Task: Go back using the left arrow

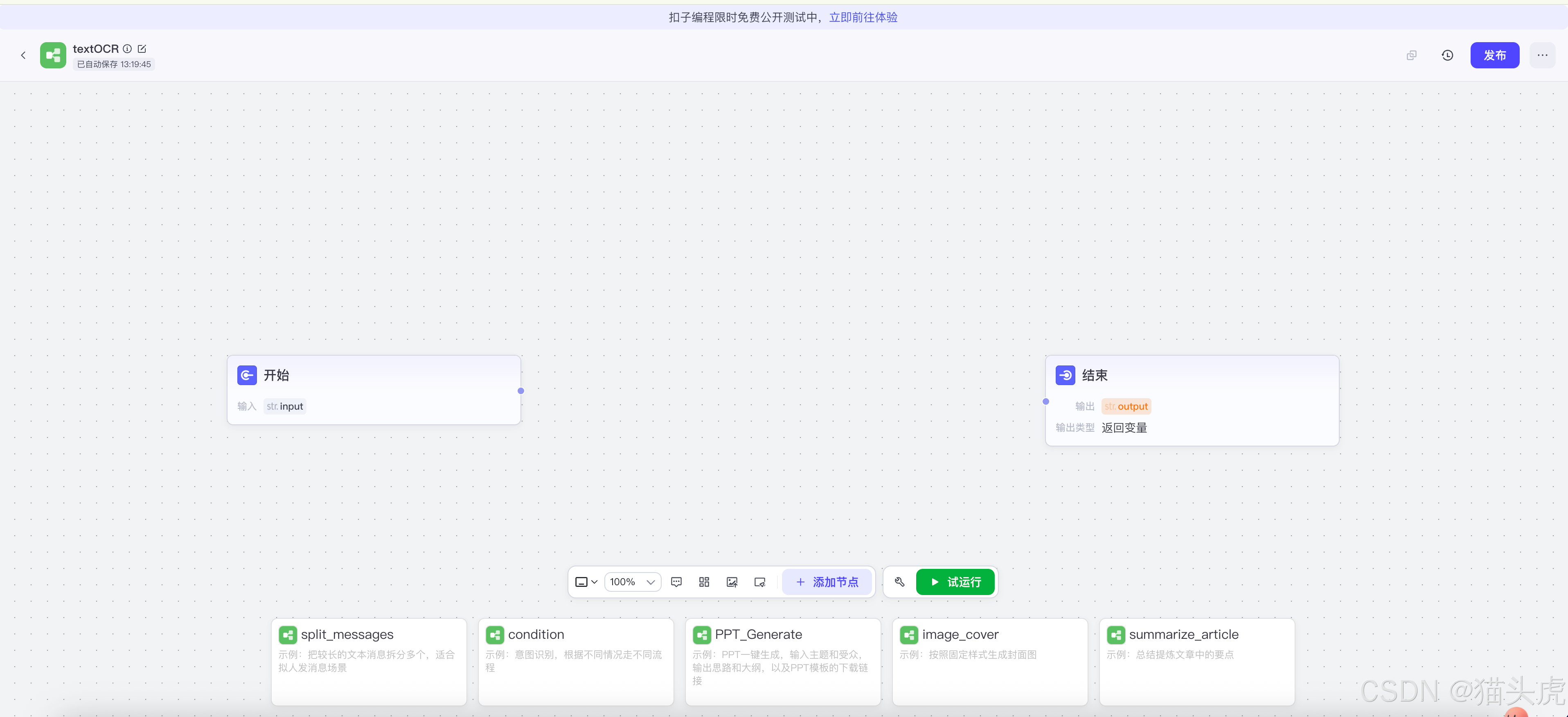Action: (23, 55)
